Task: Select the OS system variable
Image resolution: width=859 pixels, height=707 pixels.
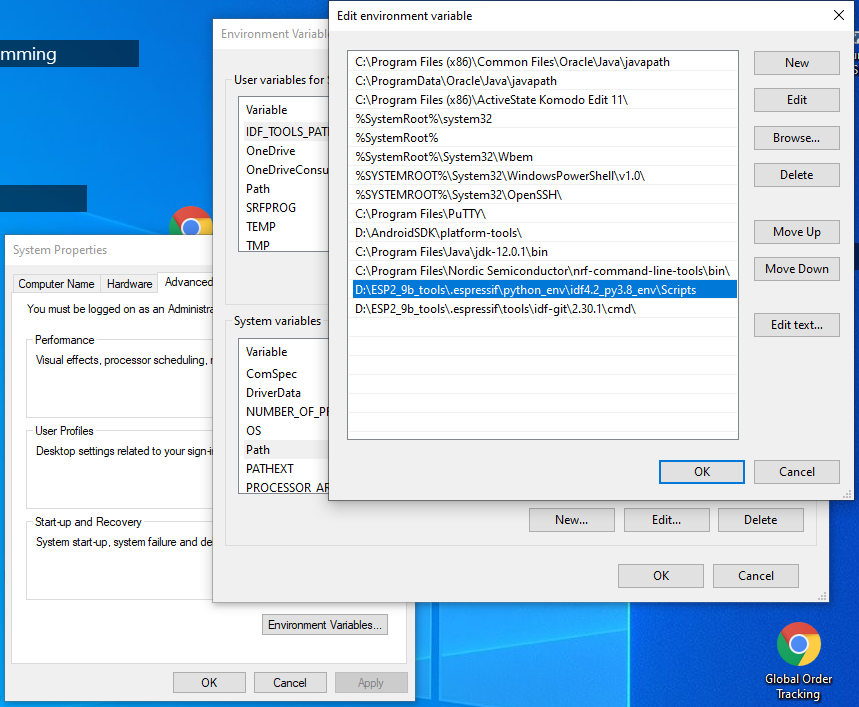Action: 285,431
